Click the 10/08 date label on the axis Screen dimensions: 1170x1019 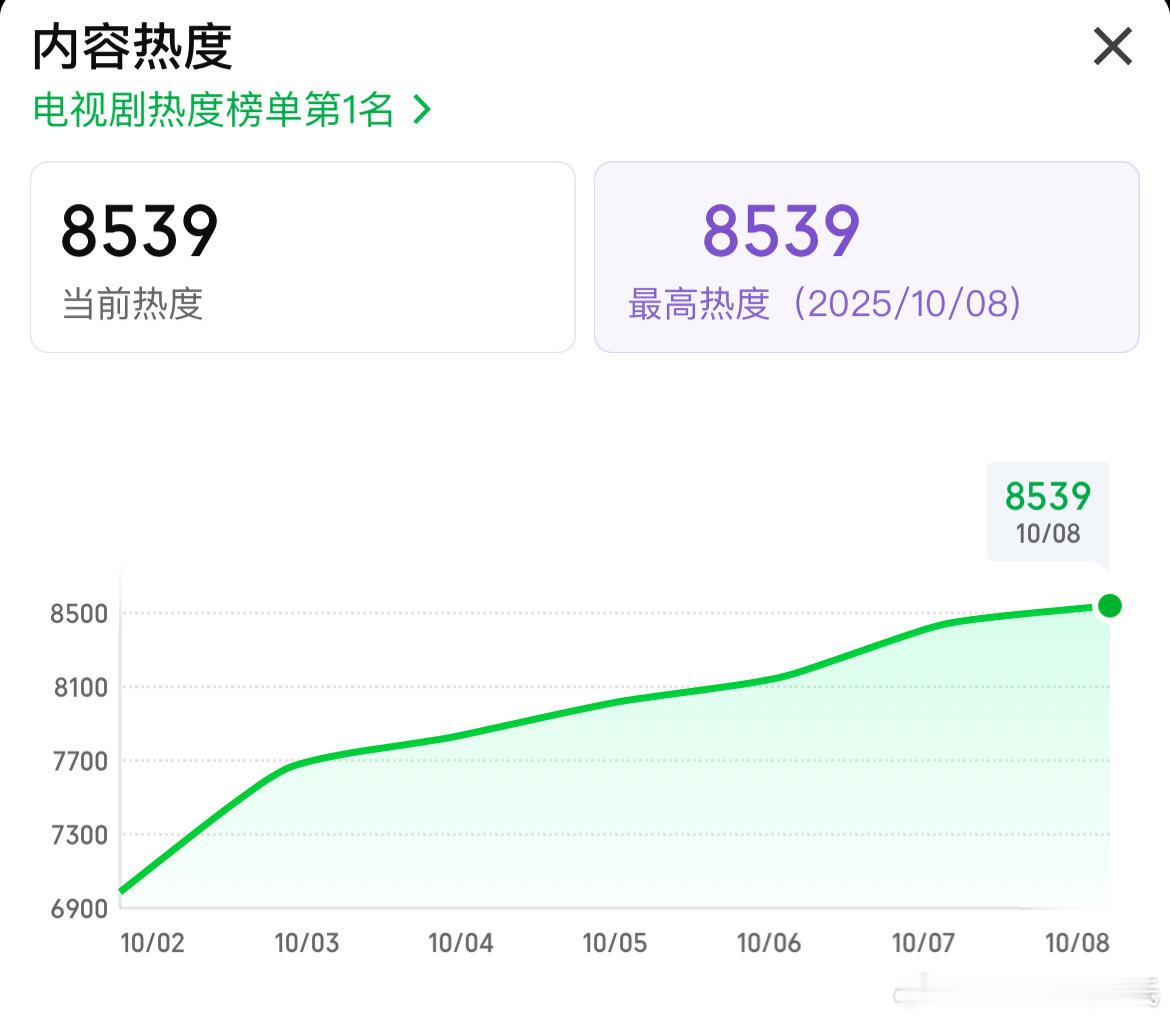click(1077, 943)
